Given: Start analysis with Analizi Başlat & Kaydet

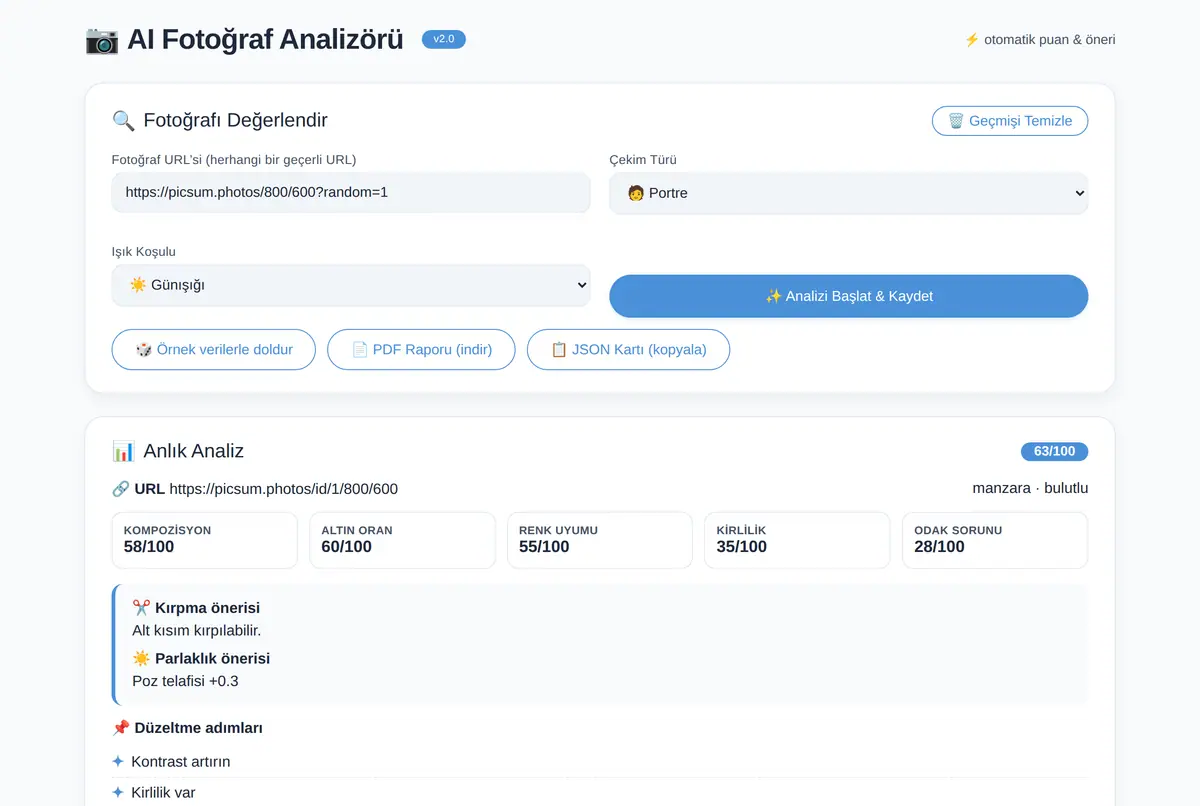Looking at the screenshot, I should 849,296.
